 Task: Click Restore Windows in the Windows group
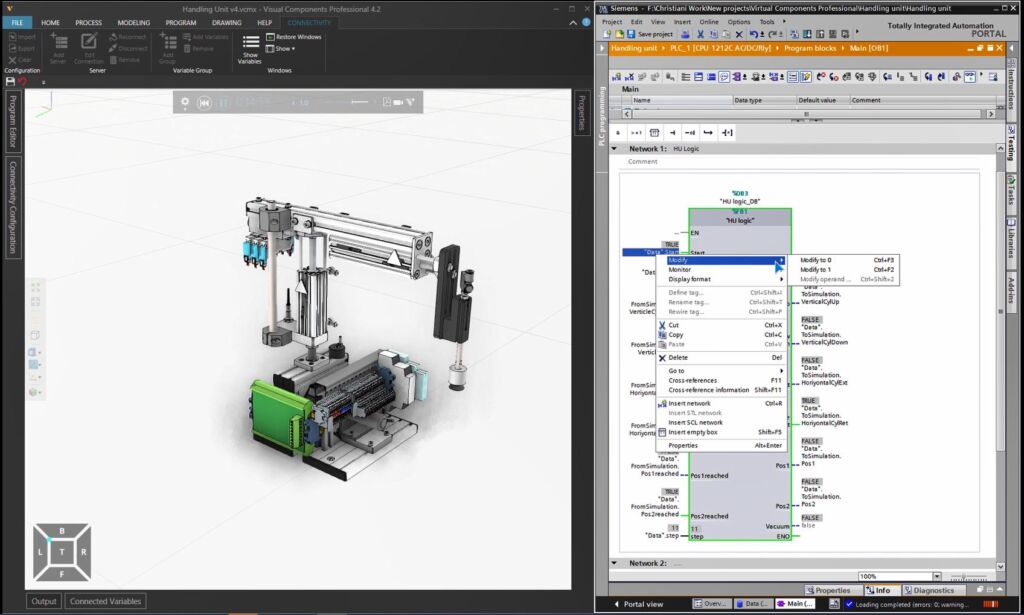[x=293, y=37]
